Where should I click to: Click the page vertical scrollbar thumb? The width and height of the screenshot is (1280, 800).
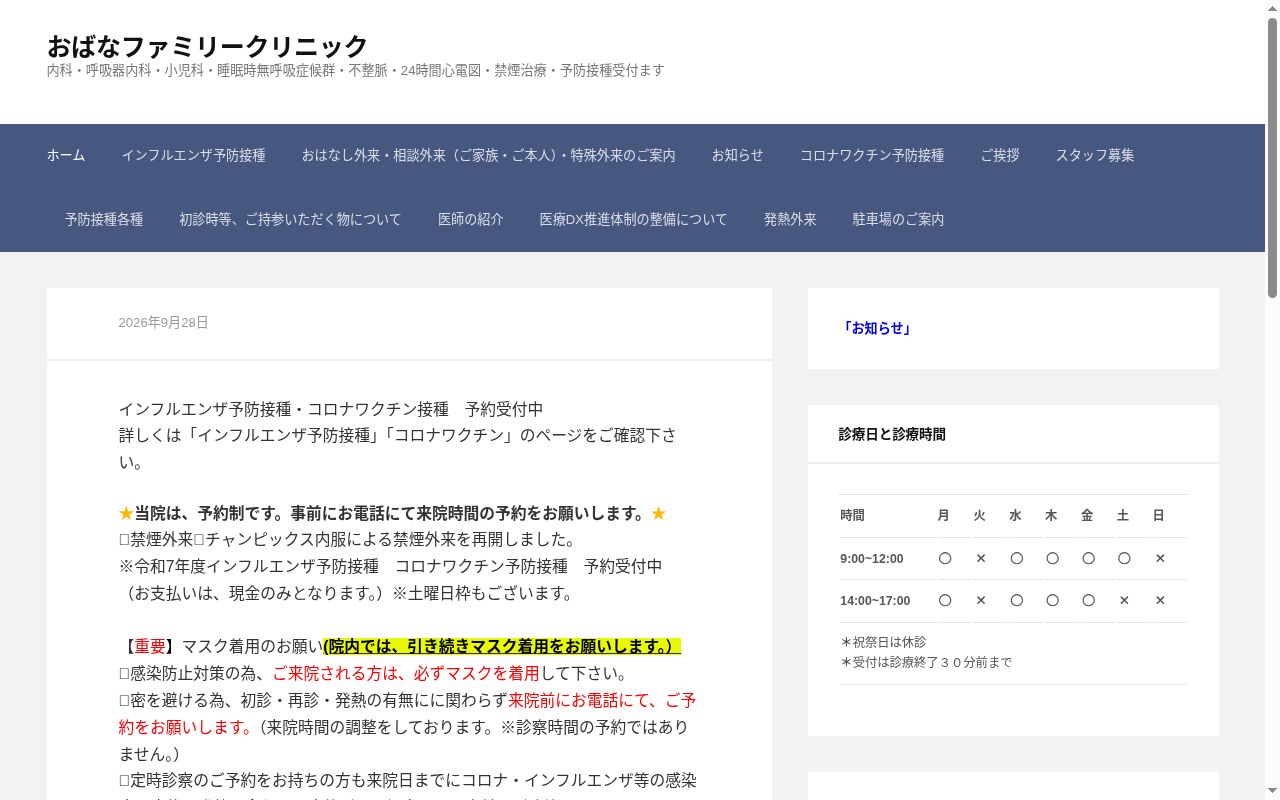click(x=1272, y=157)
